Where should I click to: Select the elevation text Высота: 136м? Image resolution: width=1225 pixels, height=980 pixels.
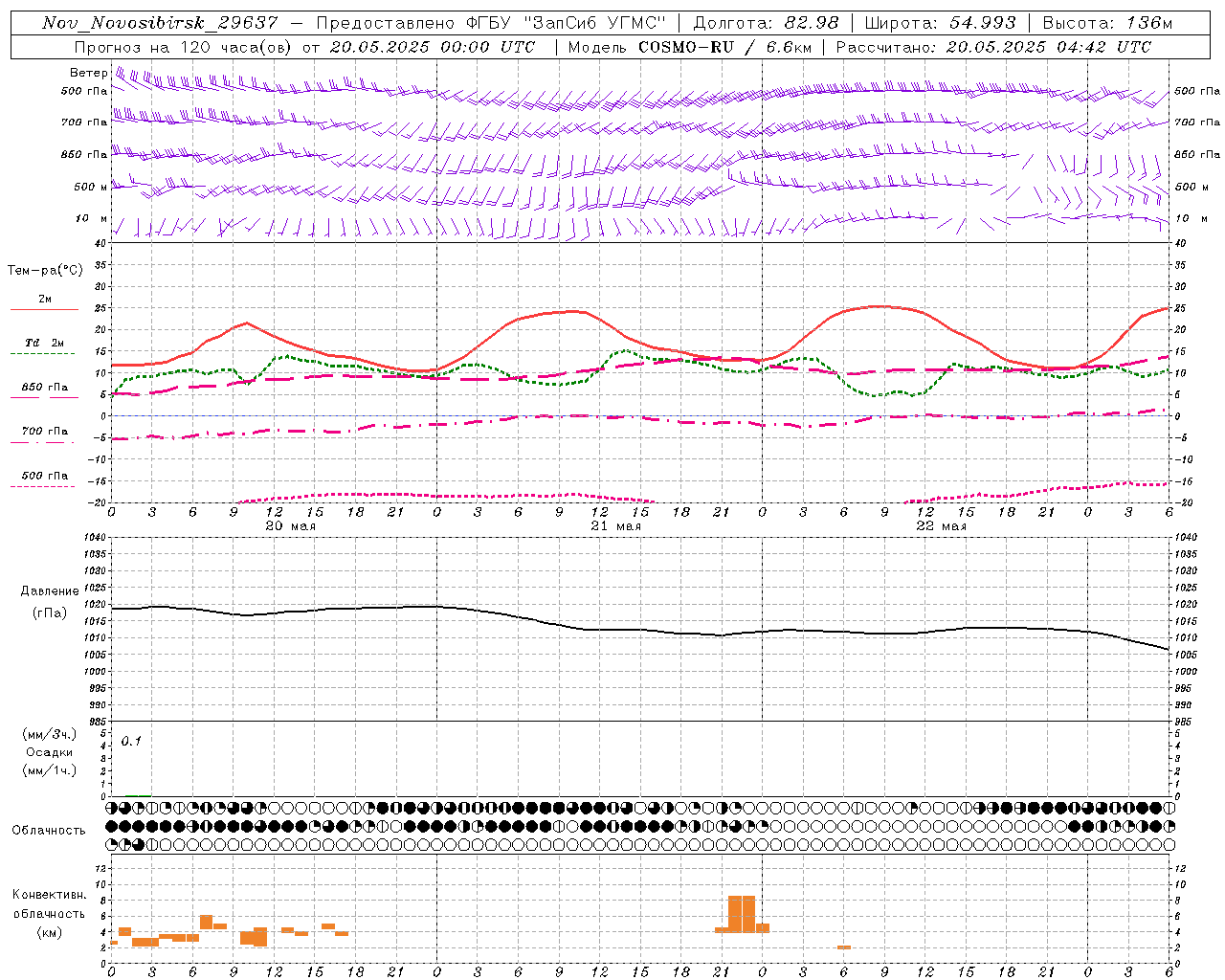(1107, 23)
